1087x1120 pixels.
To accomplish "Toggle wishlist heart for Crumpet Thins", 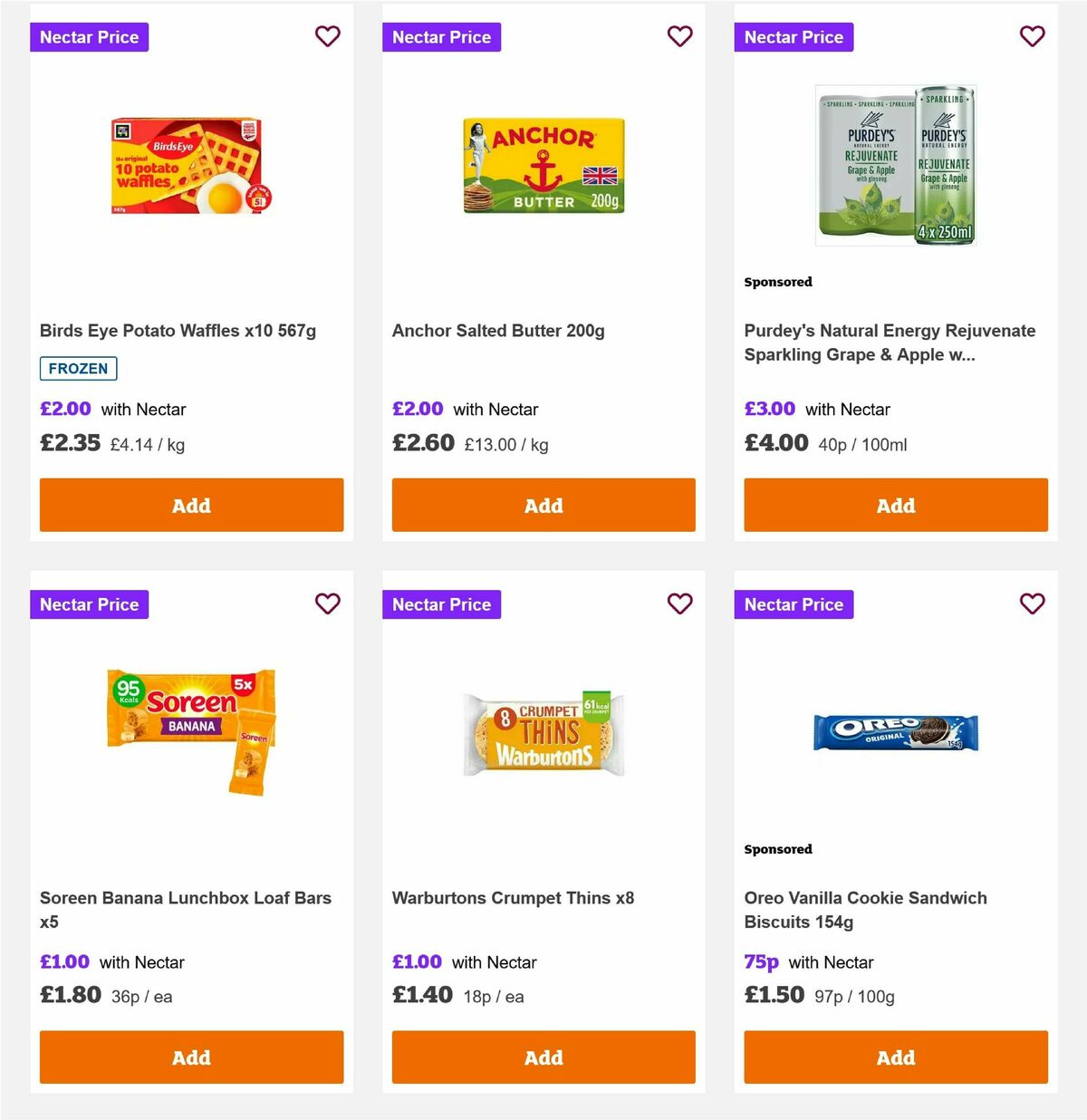I will click(679, 603).
